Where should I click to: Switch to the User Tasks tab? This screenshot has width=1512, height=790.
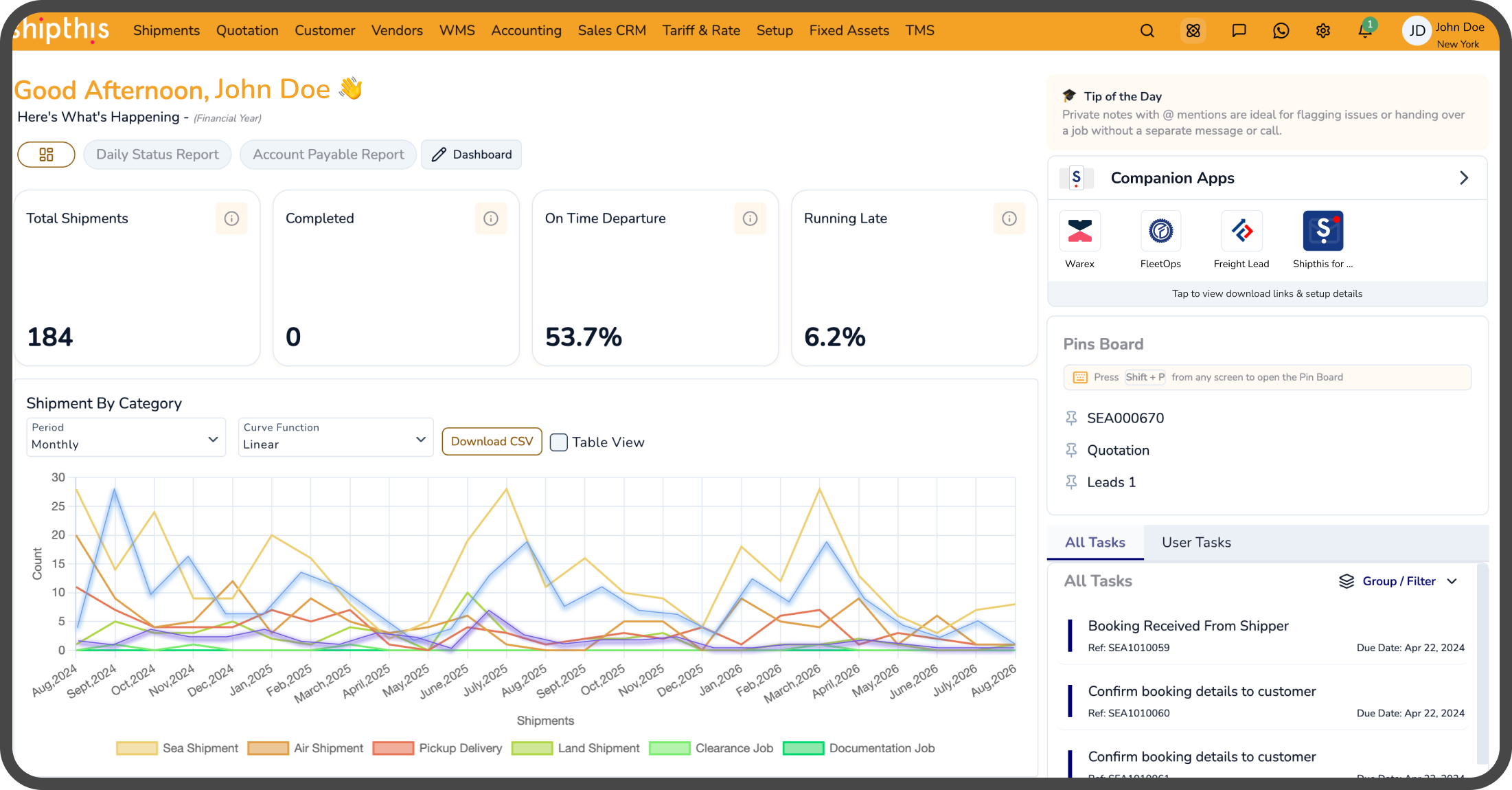(1196, 542)
